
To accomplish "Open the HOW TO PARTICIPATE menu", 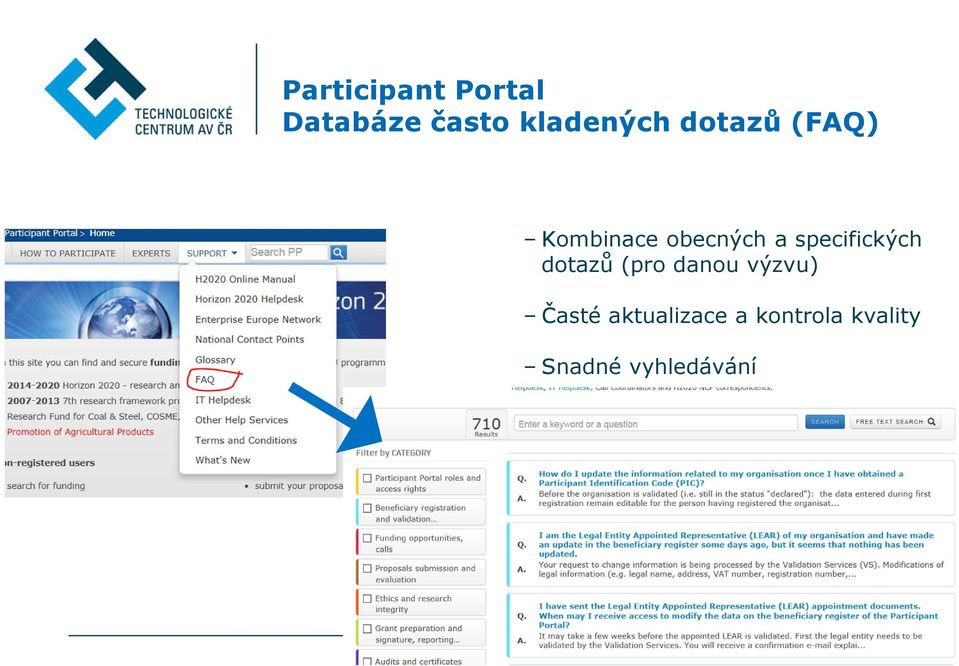I will click(67, 253).
